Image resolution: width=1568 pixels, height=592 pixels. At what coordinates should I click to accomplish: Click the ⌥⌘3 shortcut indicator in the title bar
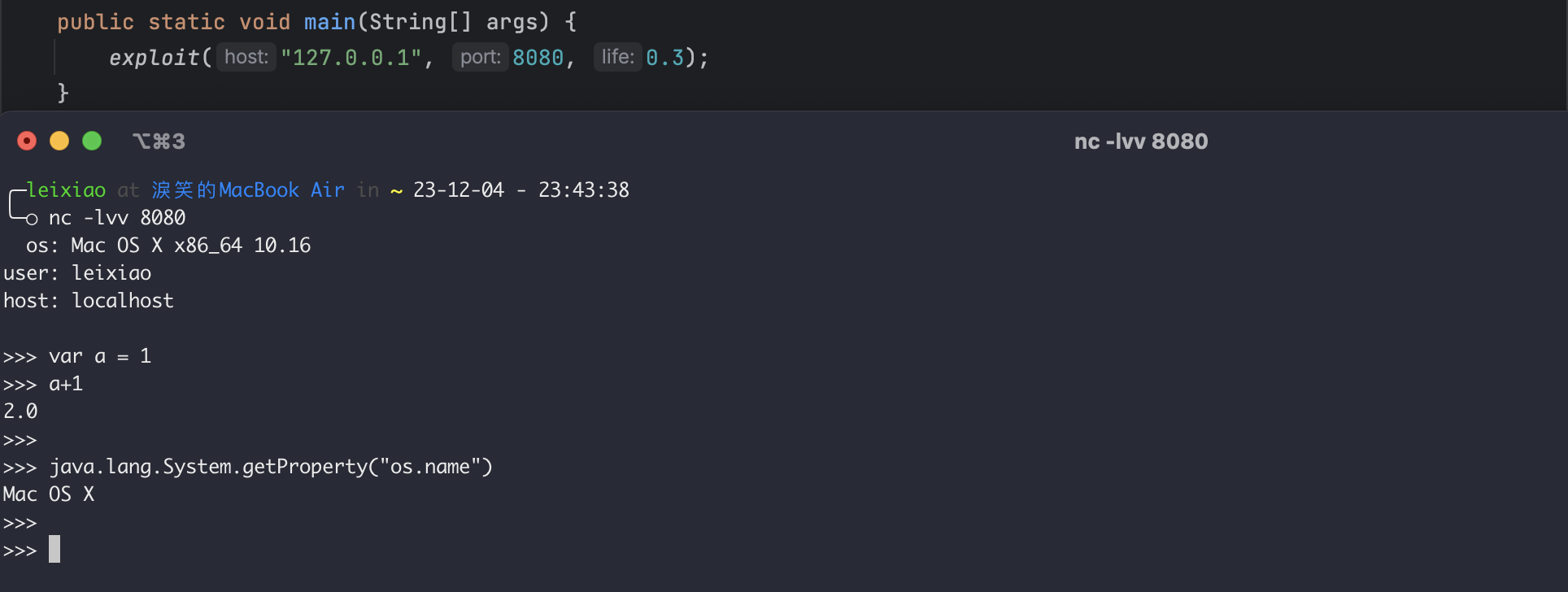[159, 141]
